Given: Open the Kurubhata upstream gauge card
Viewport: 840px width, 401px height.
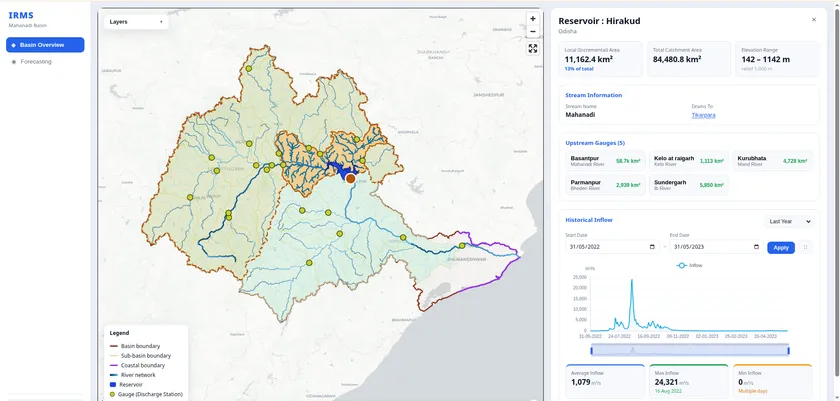Looking at the screenshot, I should (772, 161).
